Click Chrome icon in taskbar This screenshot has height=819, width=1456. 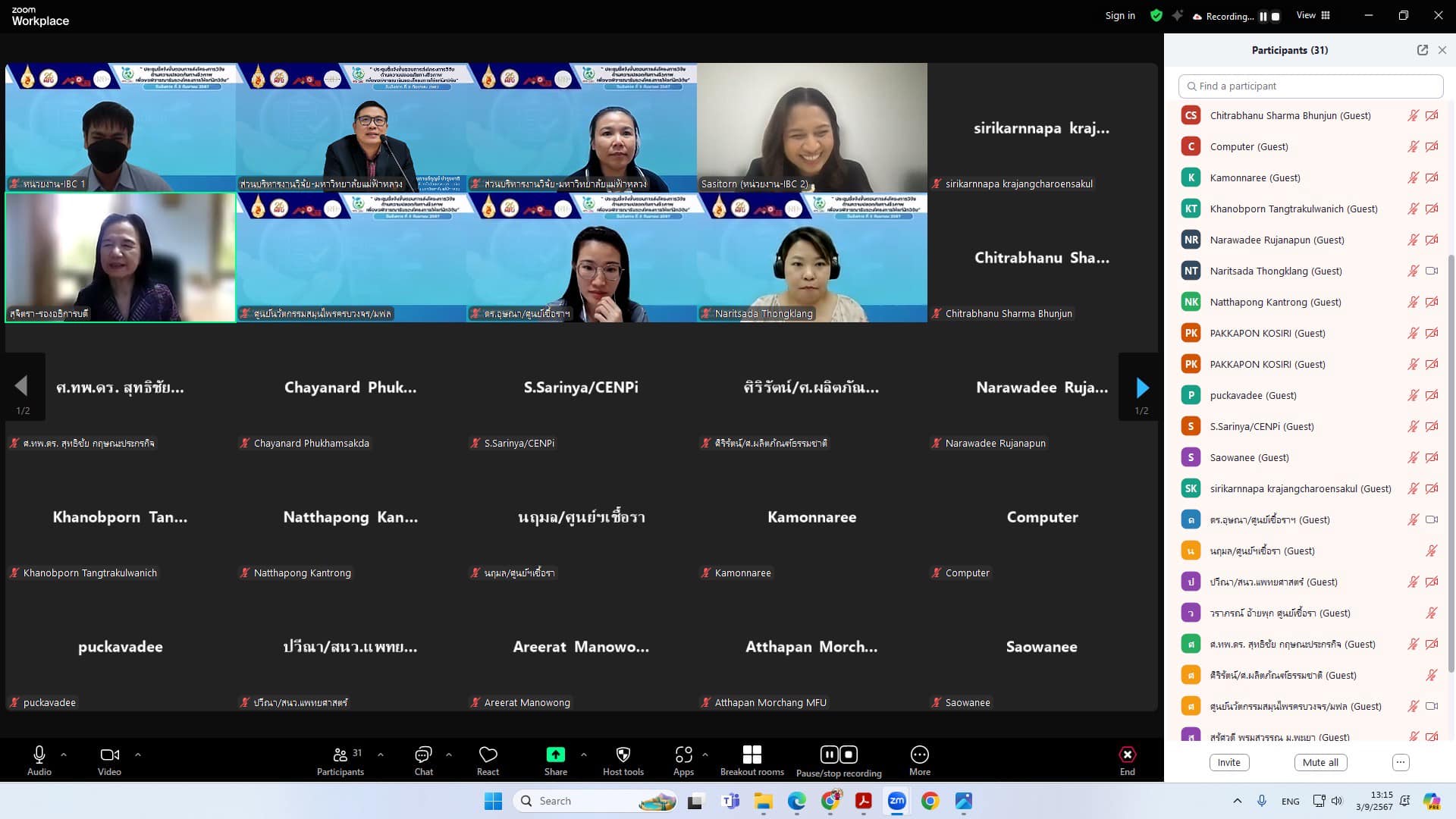pos(930,801)
